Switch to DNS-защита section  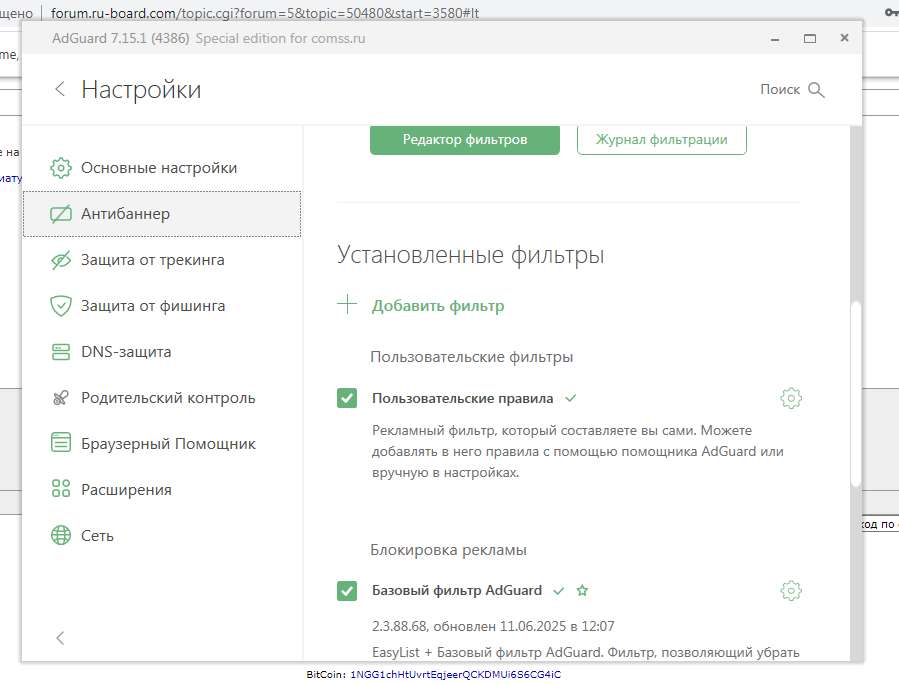pos(162,351)
